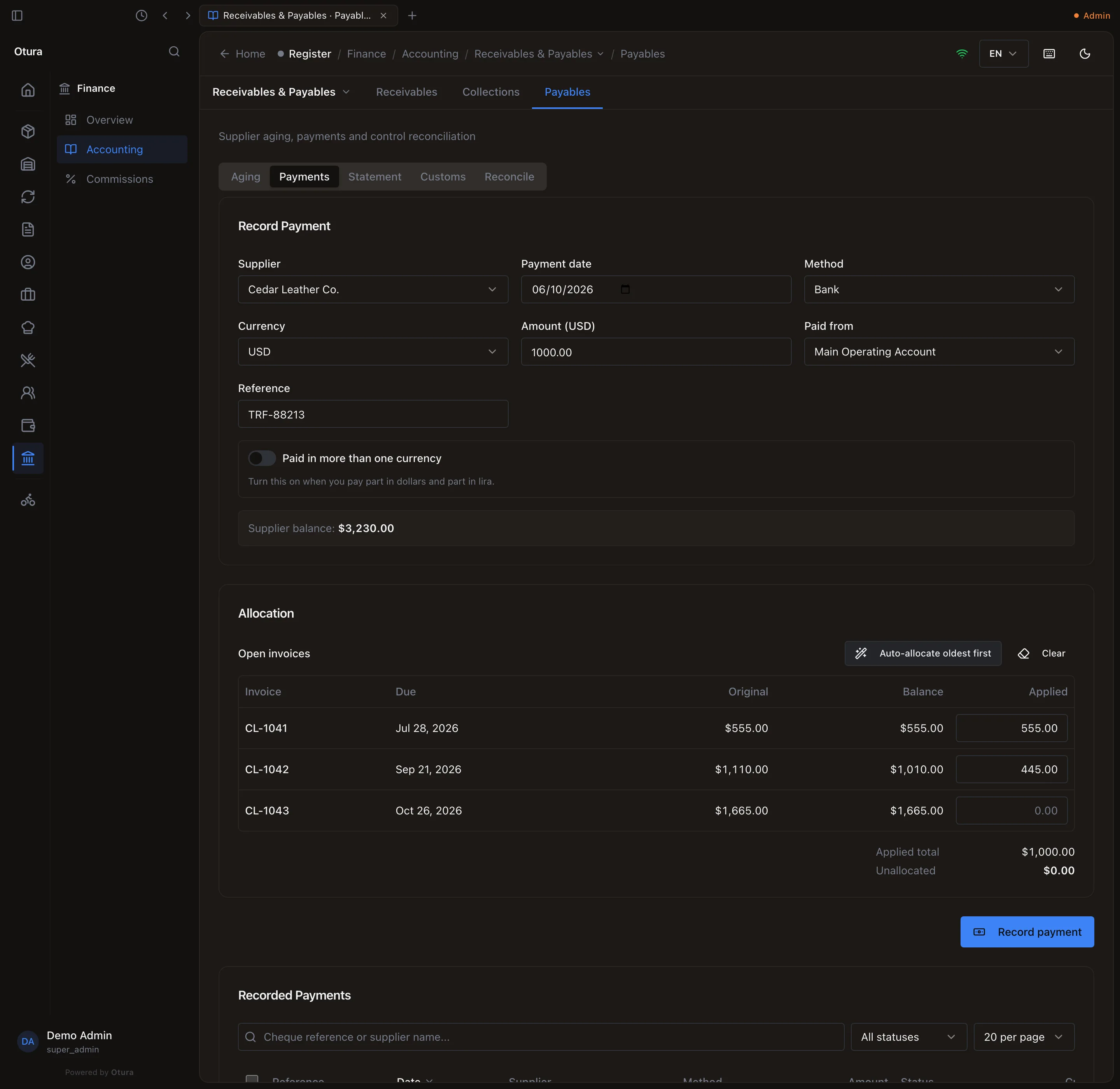
Task: Select Accounting in the Finance sidebar
Action: coord(122,149)
